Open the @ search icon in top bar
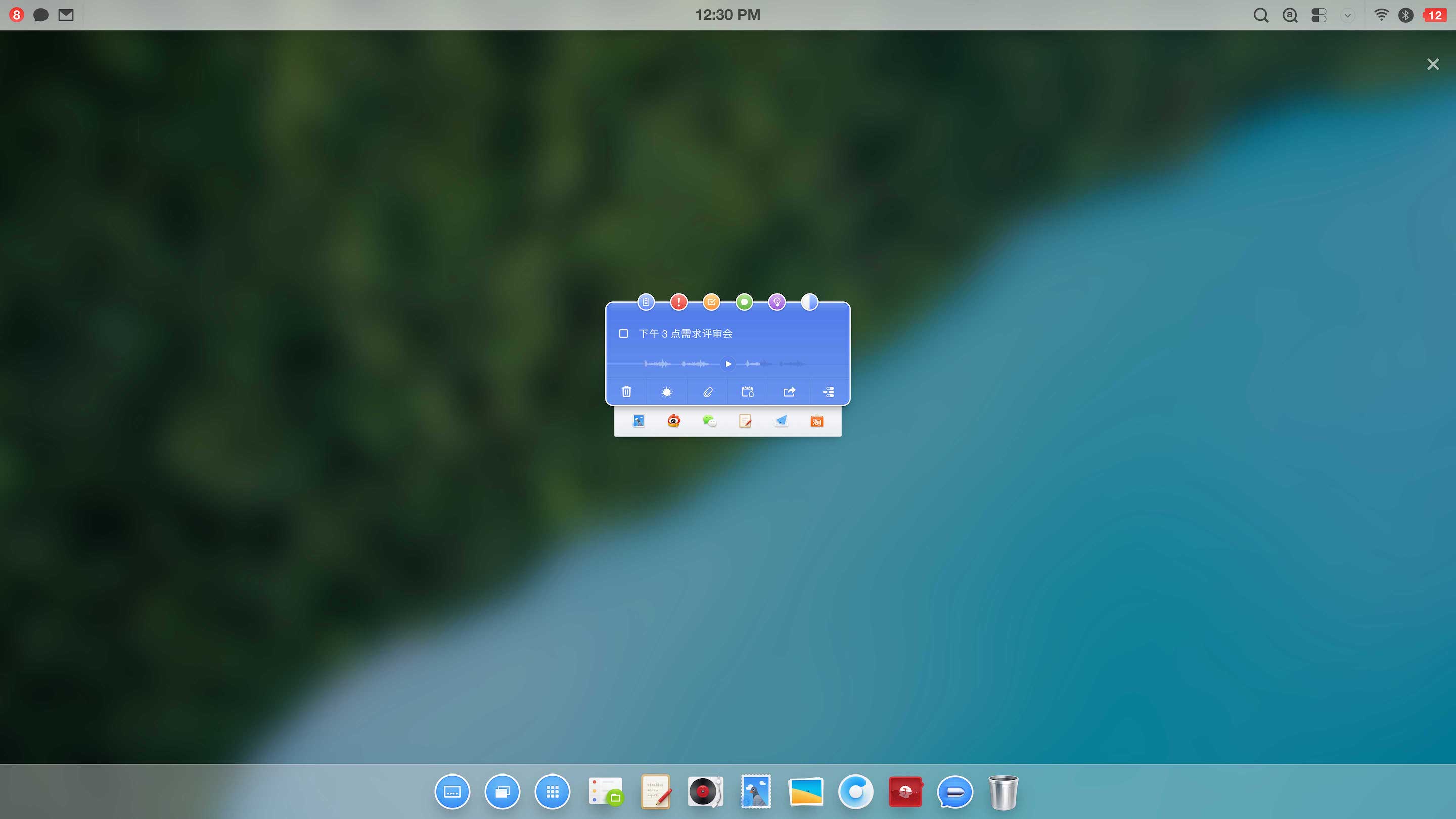1456x819 pixels. point(1290,15)
